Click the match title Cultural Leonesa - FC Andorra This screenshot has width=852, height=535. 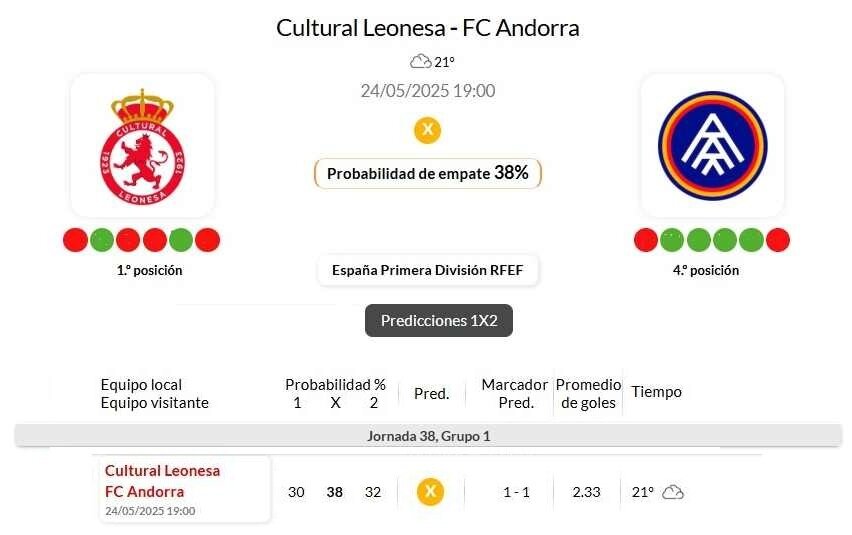(428, 28)
